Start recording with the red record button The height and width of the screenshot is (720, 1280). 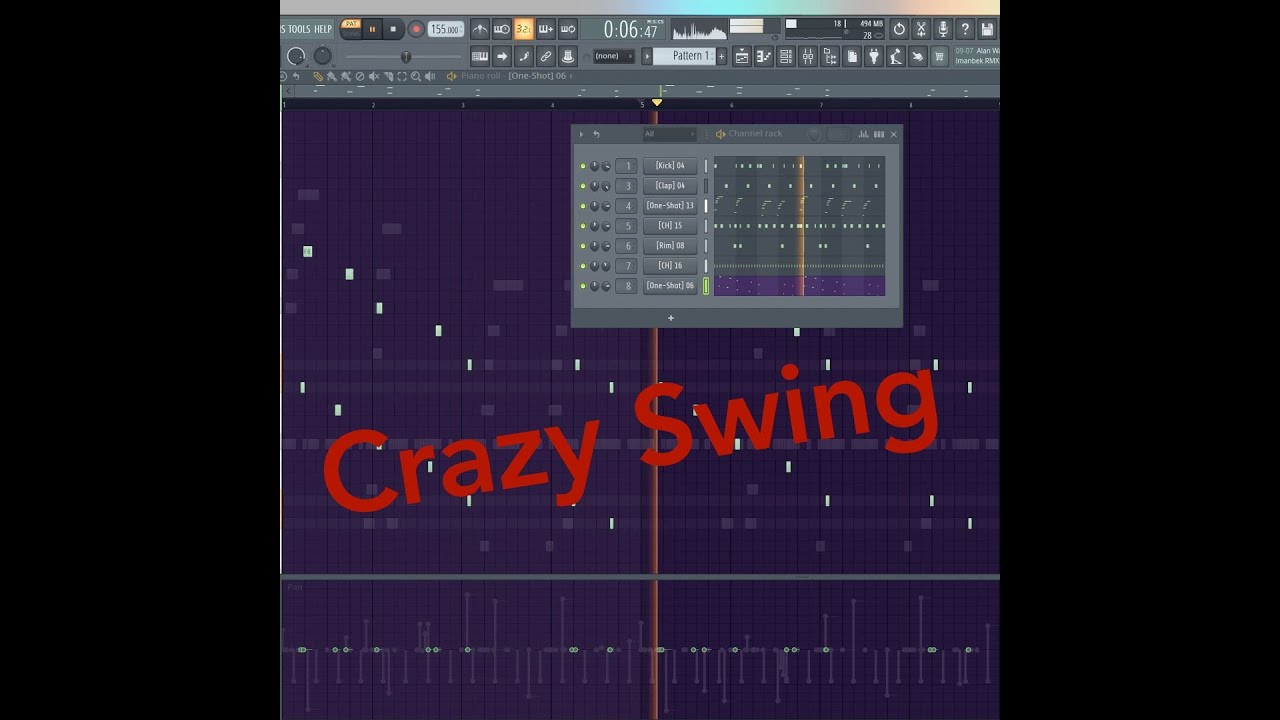pyautogui.click(x=416, y=29)
